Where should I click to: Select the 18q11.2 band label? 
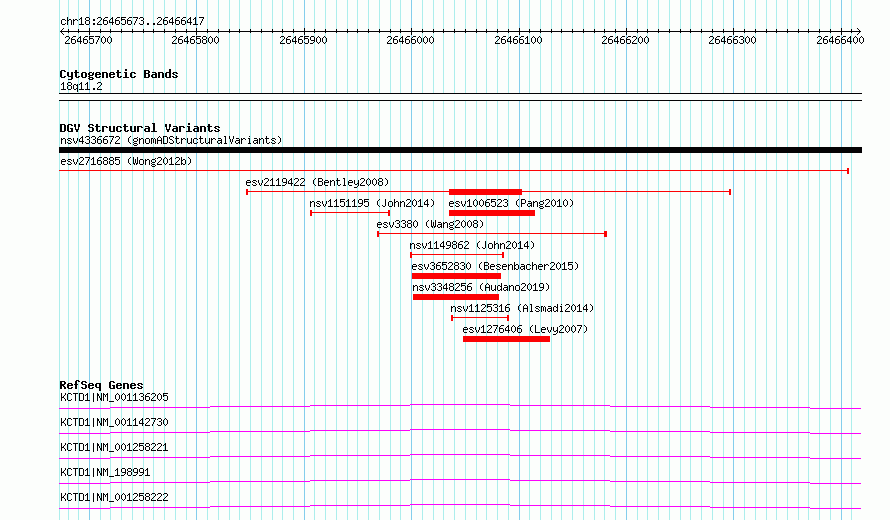pos(81,86)
